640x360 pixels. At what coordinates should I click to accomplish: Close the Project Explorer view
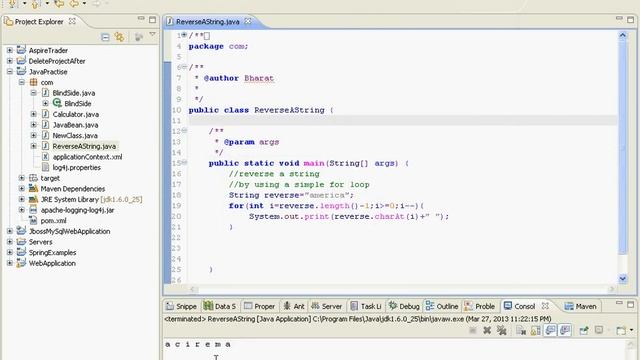point(72,21)
